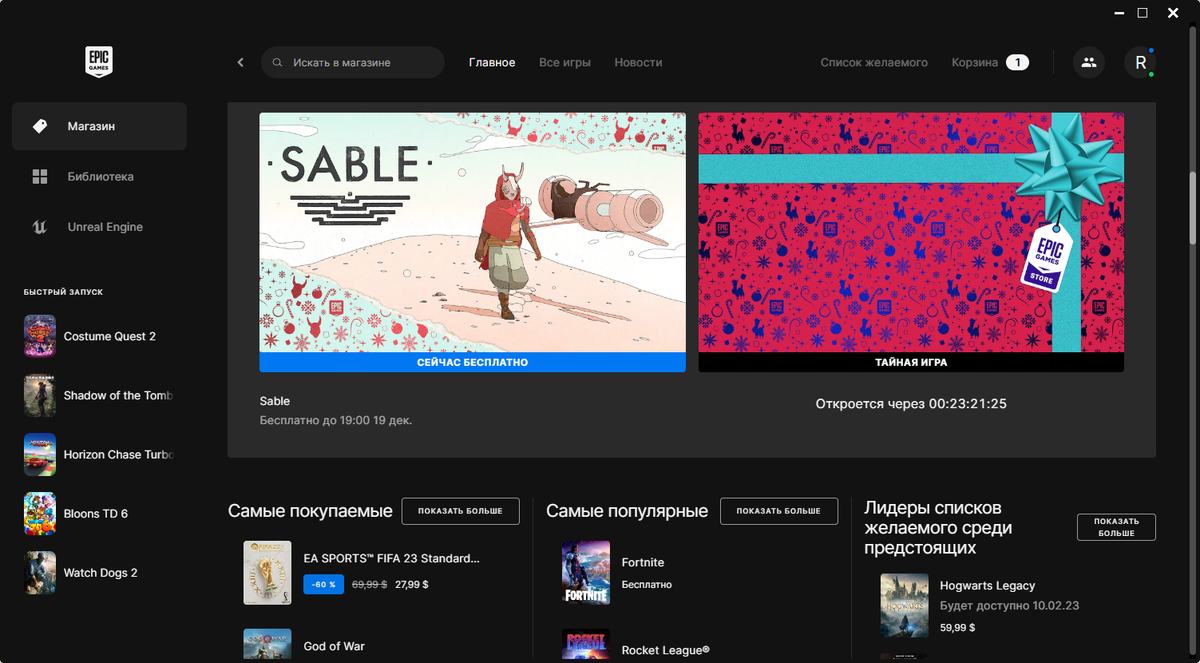The height and width of the screenshot is (663, 1200).
Task: Click the Watch Dogs 2 label
Action: 101,573
